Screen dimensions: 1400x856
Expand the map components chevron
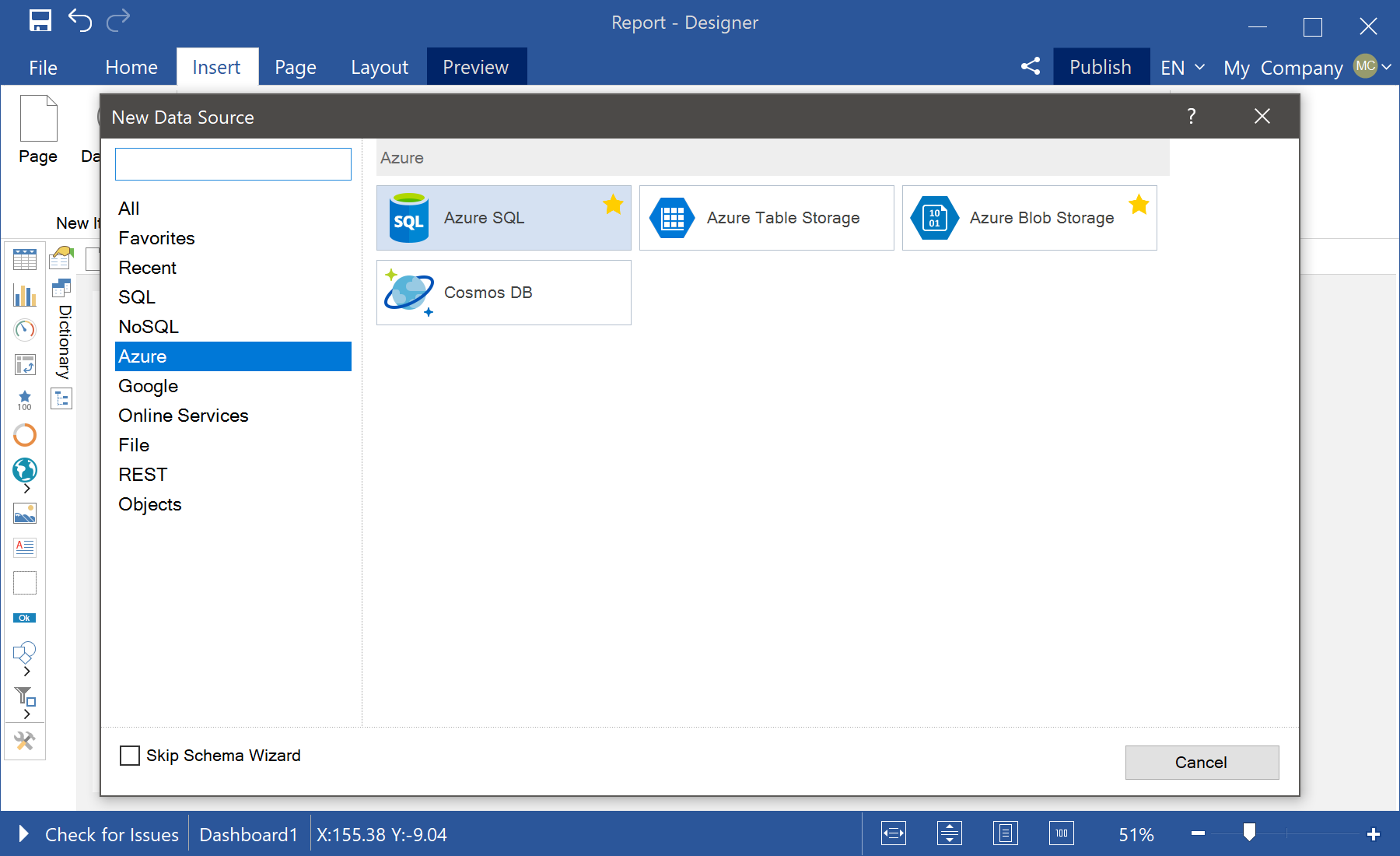point(27,489)
